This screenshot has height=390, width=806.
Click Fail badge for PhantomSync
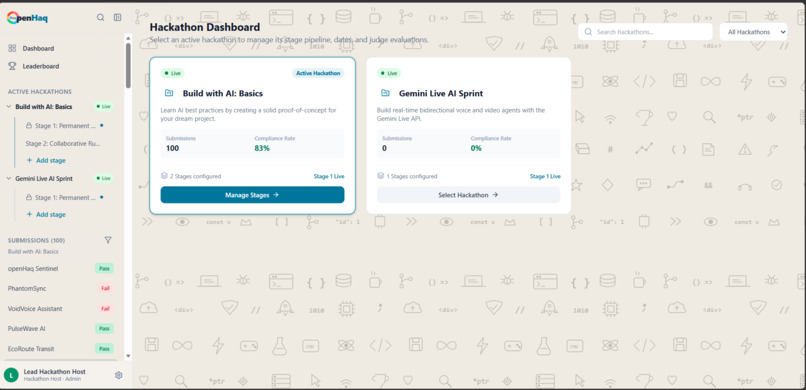[x=105, y=288]
